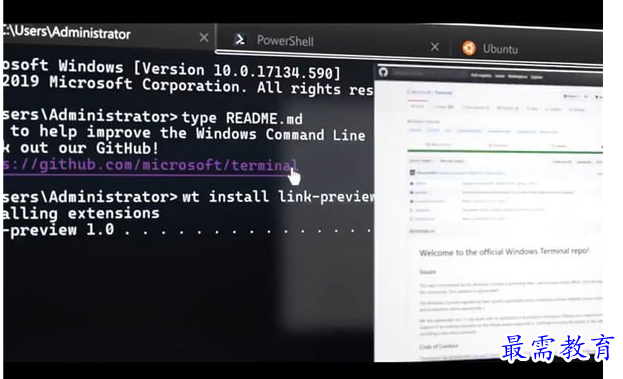Click 'Welcome to the official Windows Terminal repo!' heading
Viewport: 623px width, 379px height.
[x=504, y=252]
